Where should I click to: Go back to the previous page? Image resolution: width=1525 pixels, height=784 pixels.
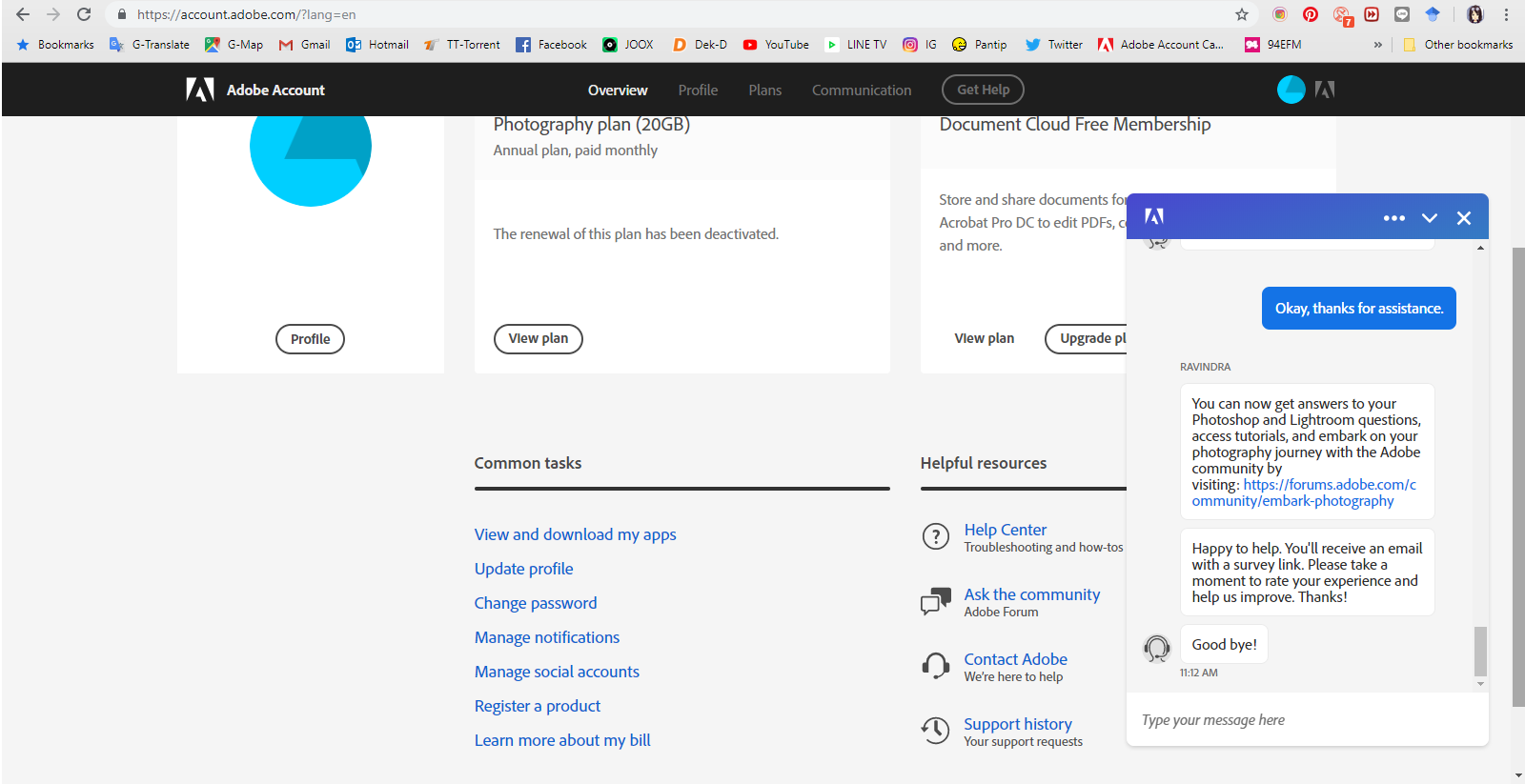23,14
